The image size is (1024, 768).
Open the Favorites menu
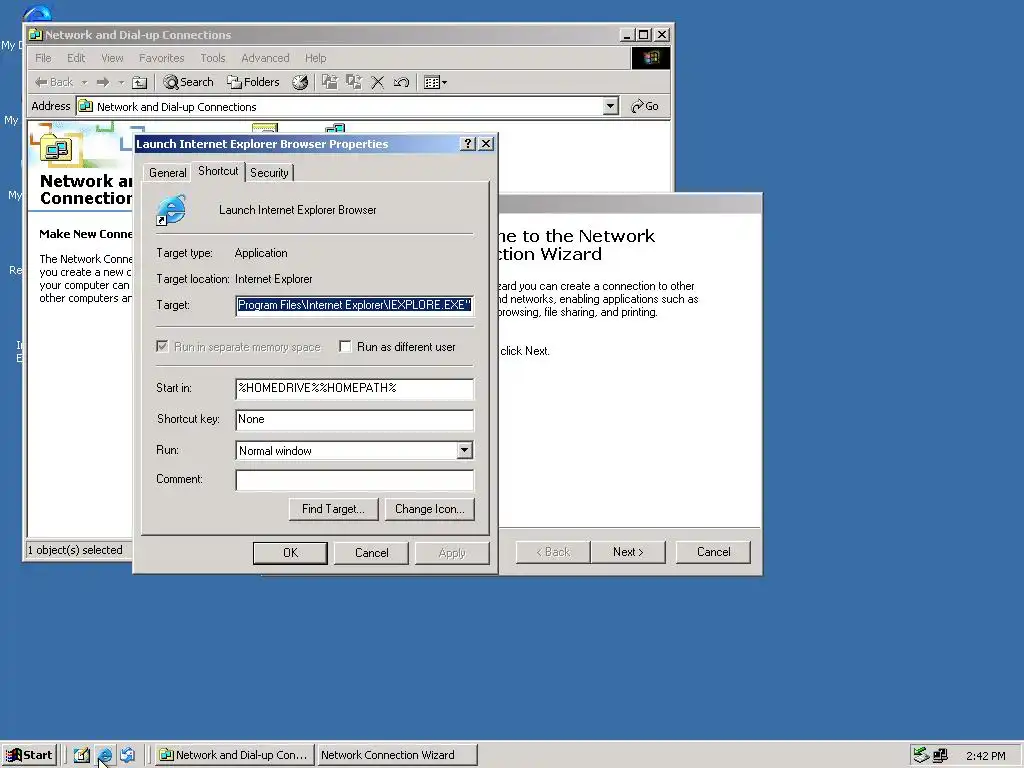161,58
